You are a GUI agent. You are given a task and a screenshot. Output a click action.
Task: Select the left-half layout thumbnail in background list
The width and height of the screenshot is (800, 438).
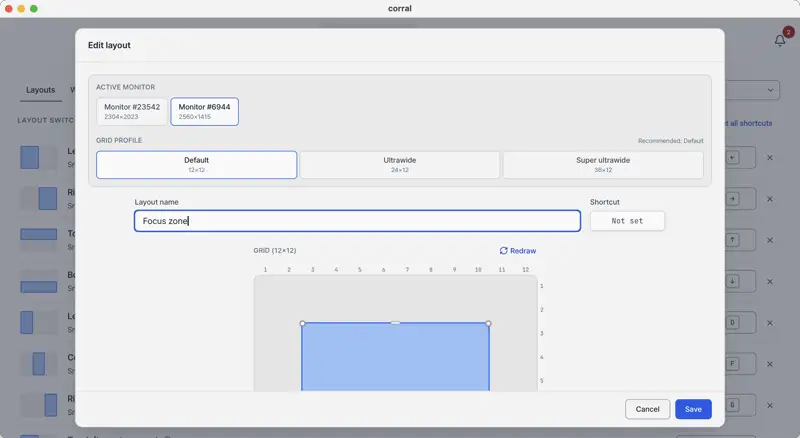coord(38,158)
